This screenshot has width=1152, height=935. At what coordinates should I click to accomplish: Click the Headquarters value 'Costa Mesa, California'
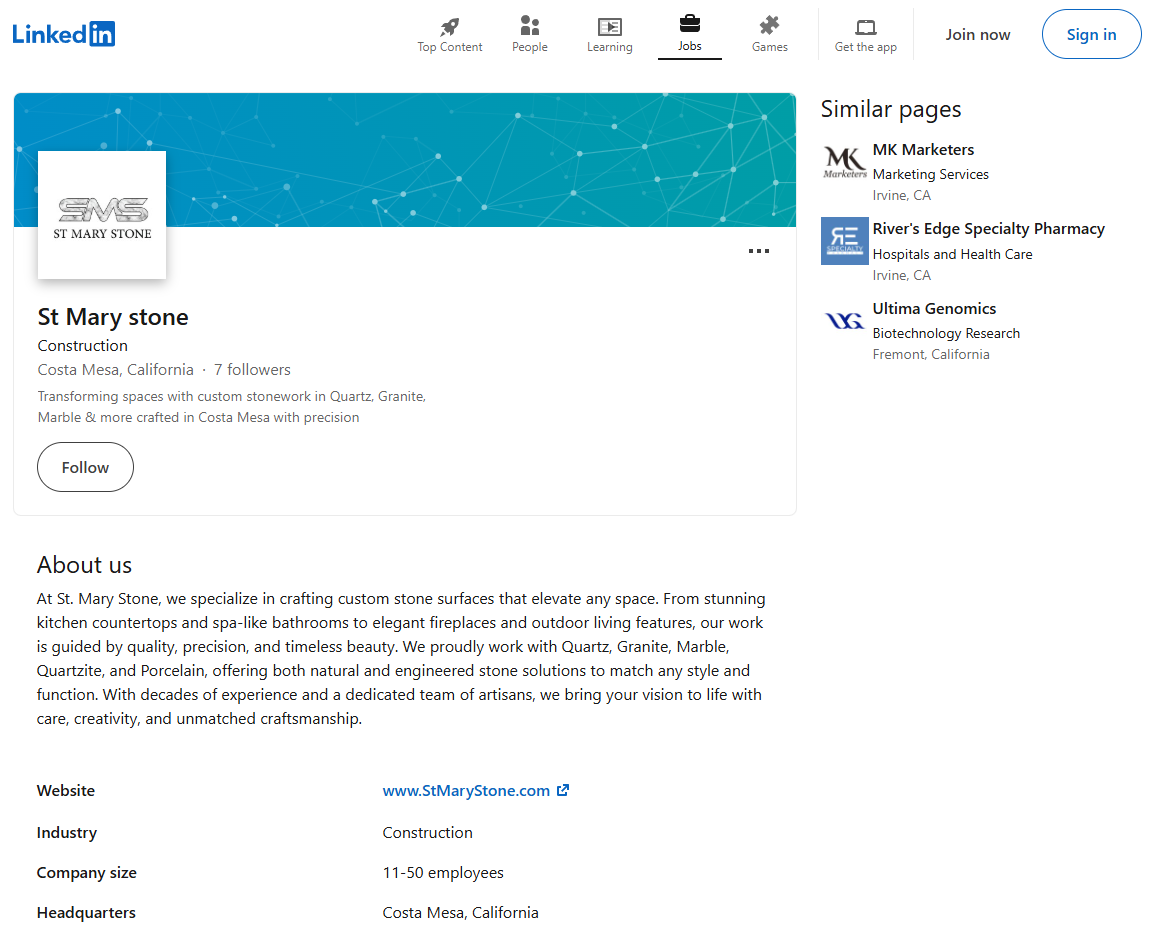pyautogui.click(x=461, y=912)
